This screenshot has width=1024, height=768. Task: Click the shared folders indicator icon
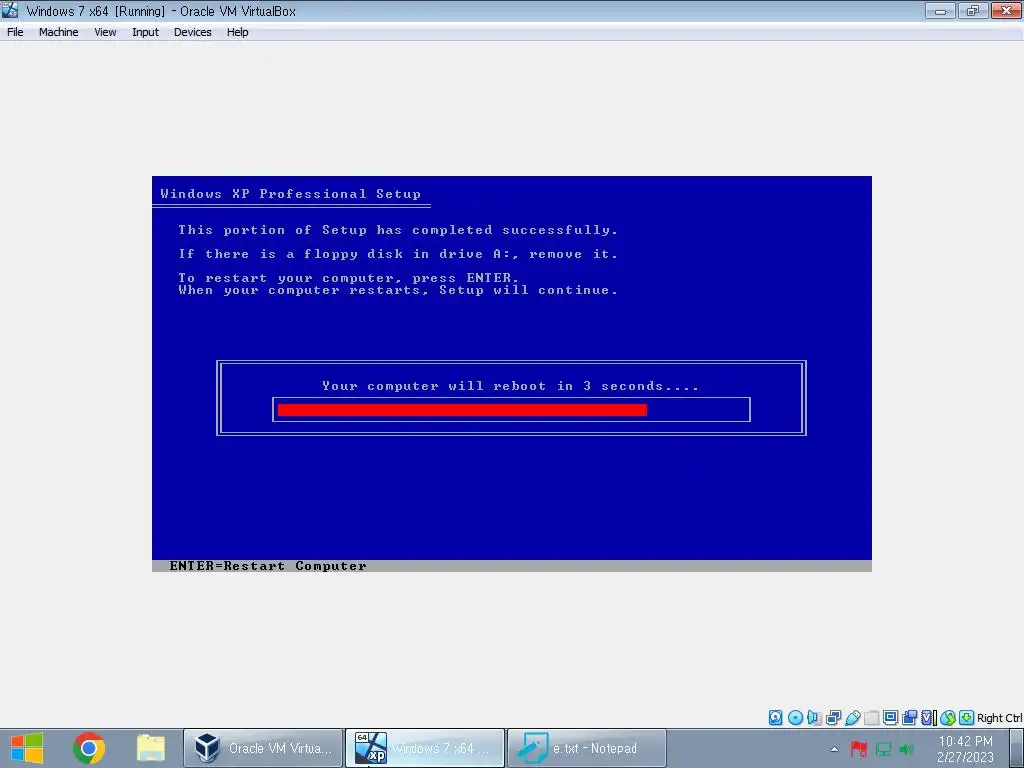coord(871,718)
